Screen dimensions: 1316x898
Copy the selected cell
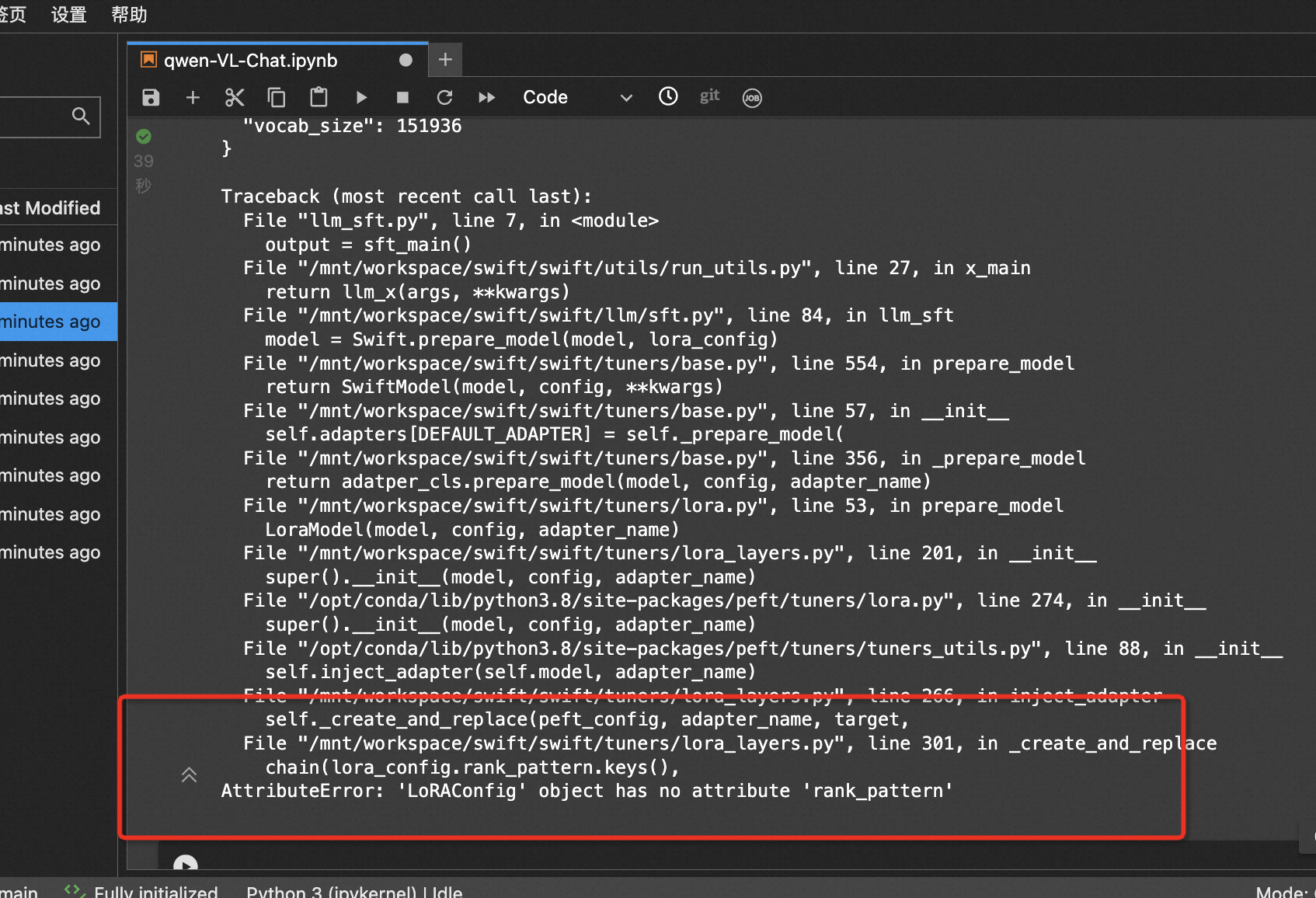tap(277, 97)
